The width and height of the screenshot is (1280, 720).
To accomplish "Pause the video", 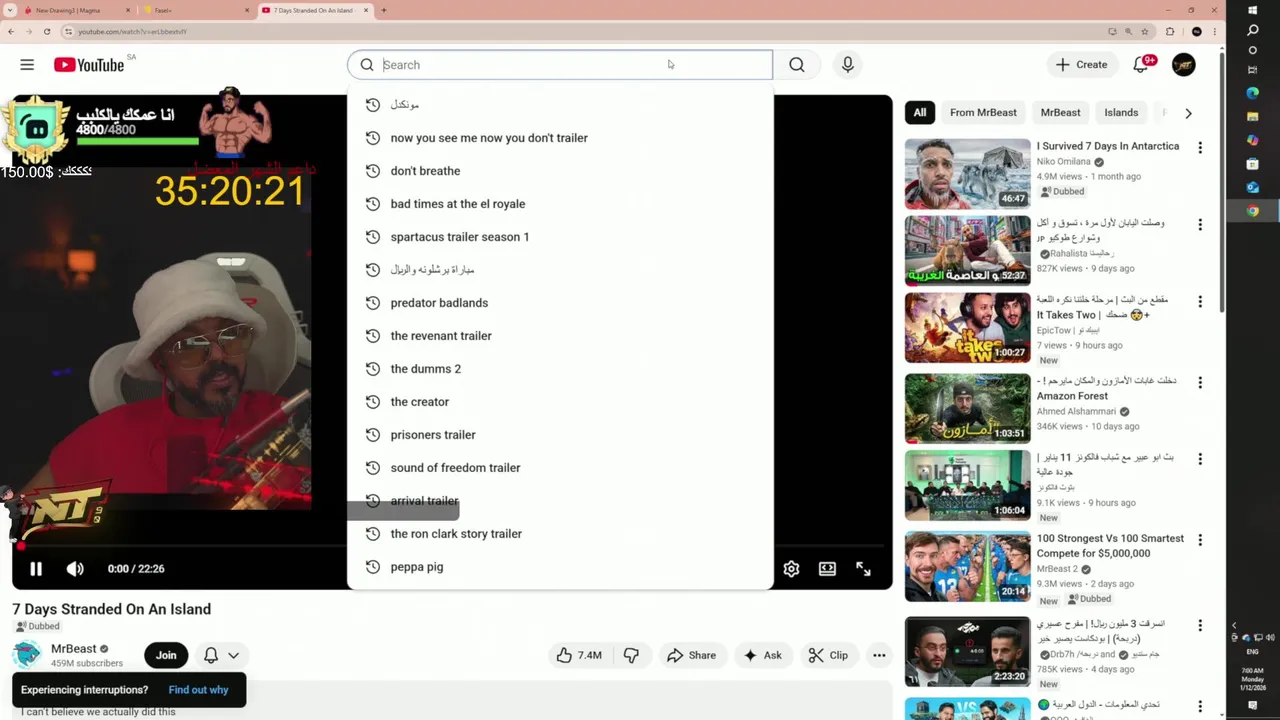I will pos(36,569).
